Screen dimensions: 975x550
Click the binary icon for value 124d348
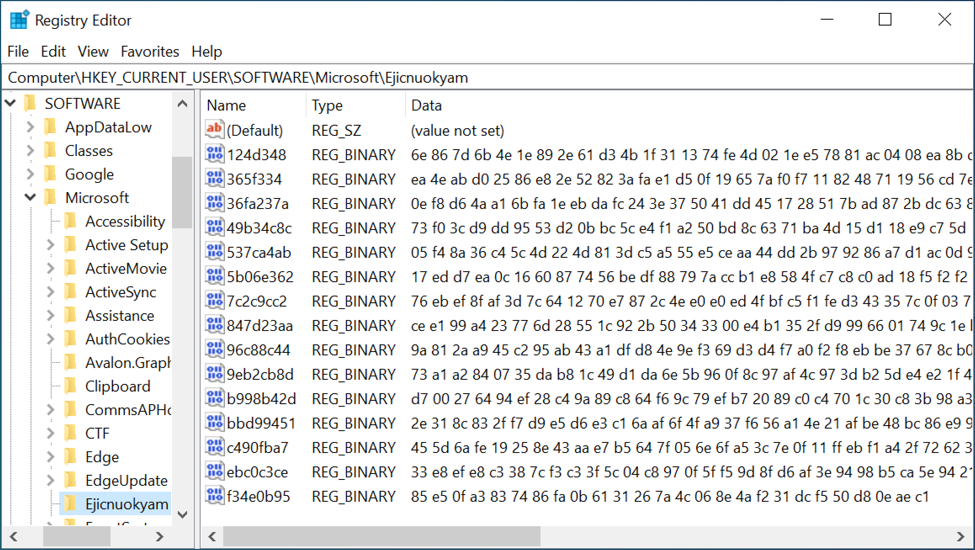click(214, 155)
